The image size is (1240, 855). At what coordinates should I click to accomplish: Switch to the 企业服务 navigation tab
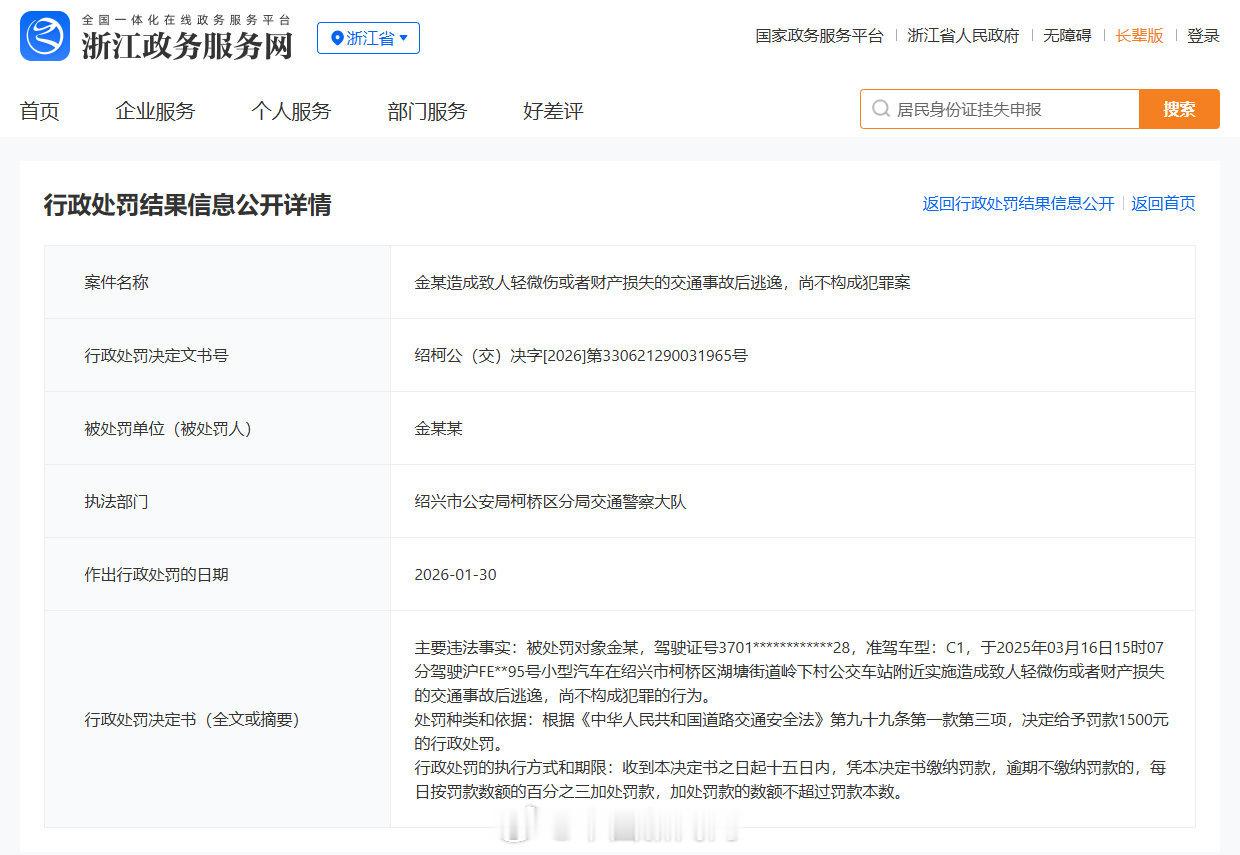tap(153, 111)
